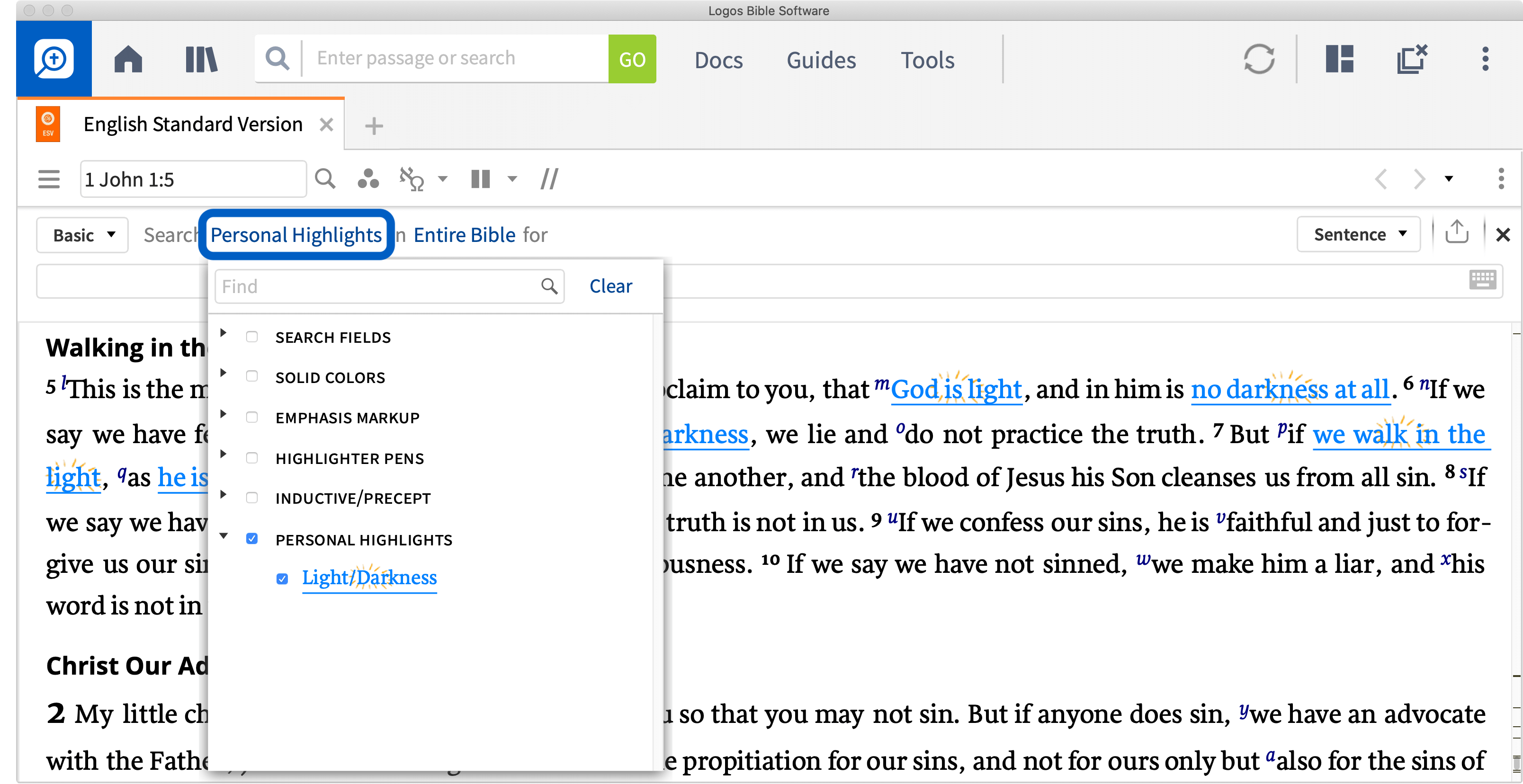This screenshot has height=784, width=1523.
Task: Click the highlighted God is light text
Action: 957,389
